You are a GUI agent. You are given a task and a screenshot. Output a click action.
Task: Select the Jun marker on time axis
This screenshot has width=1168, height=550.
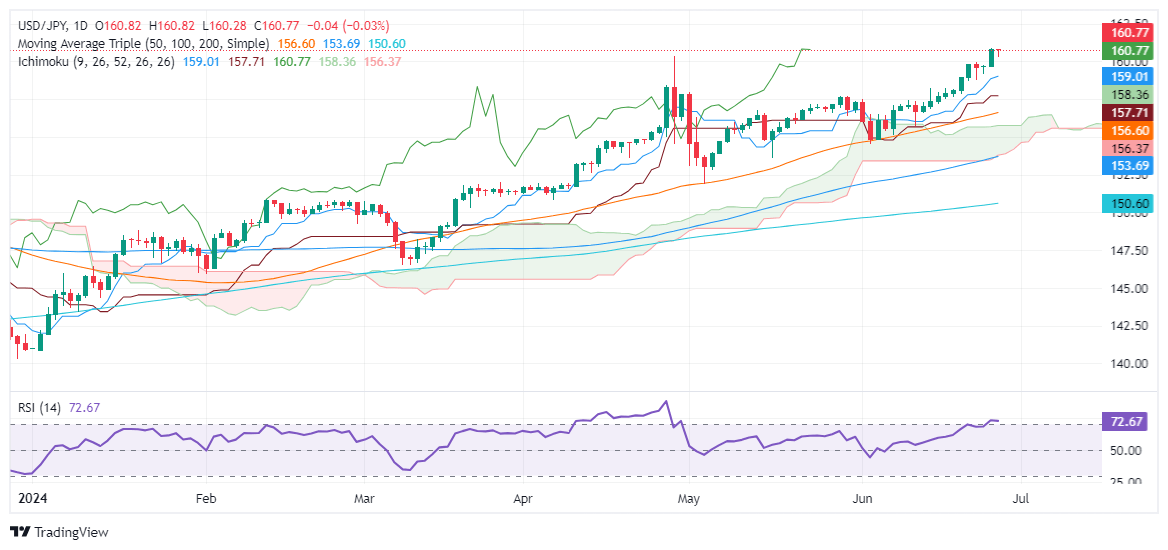859,497
